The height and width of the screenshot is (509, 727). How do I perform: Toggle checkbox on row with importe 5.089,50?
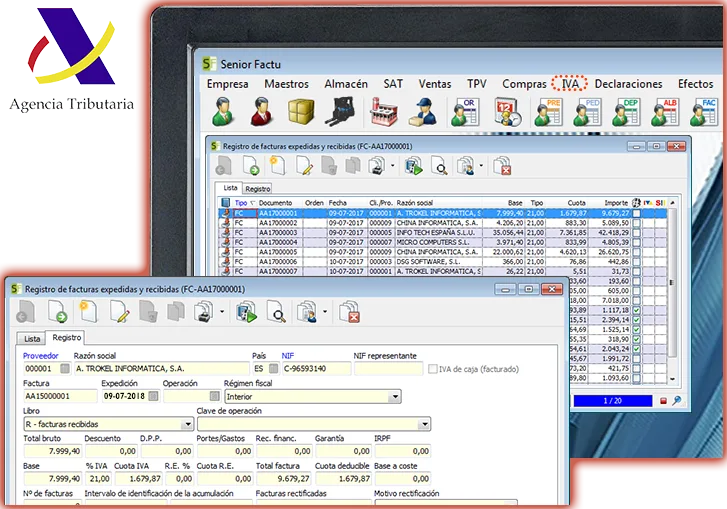coord(637,223)
